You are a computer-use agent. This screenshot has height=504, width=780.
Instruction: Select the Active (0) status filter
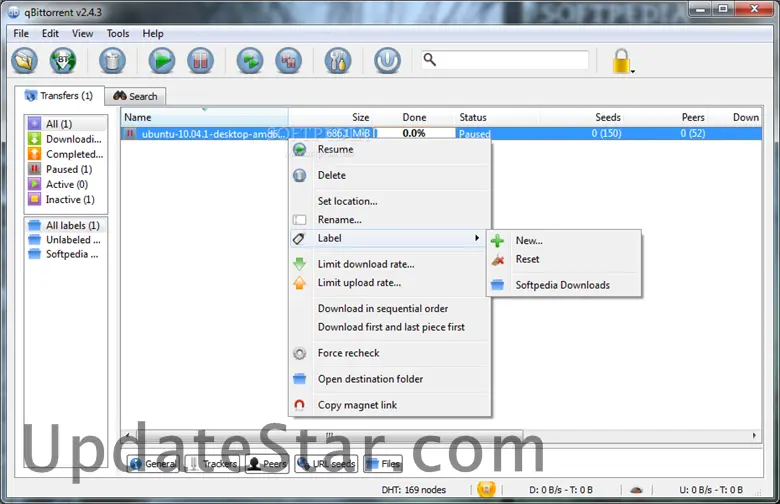66,184
